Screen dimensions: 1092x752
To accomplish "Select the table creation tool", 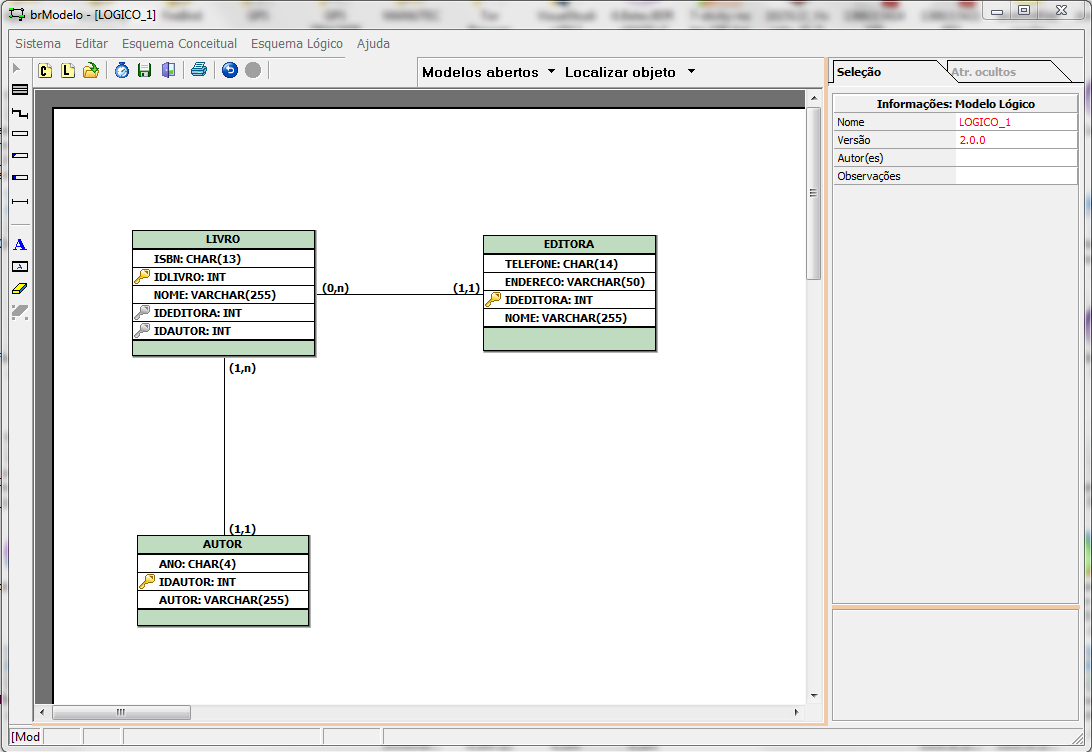I will tap(20, 90).
